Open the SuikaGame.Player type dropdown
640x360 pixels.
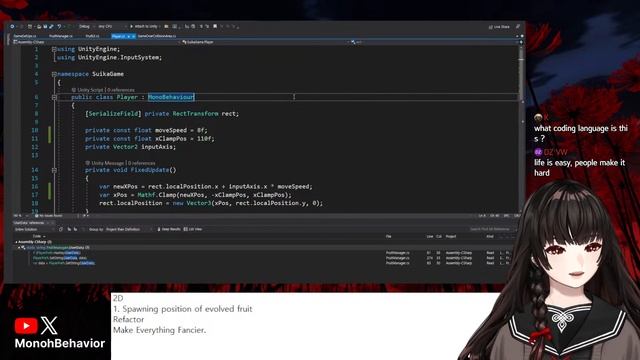click(x=265, y=42)
